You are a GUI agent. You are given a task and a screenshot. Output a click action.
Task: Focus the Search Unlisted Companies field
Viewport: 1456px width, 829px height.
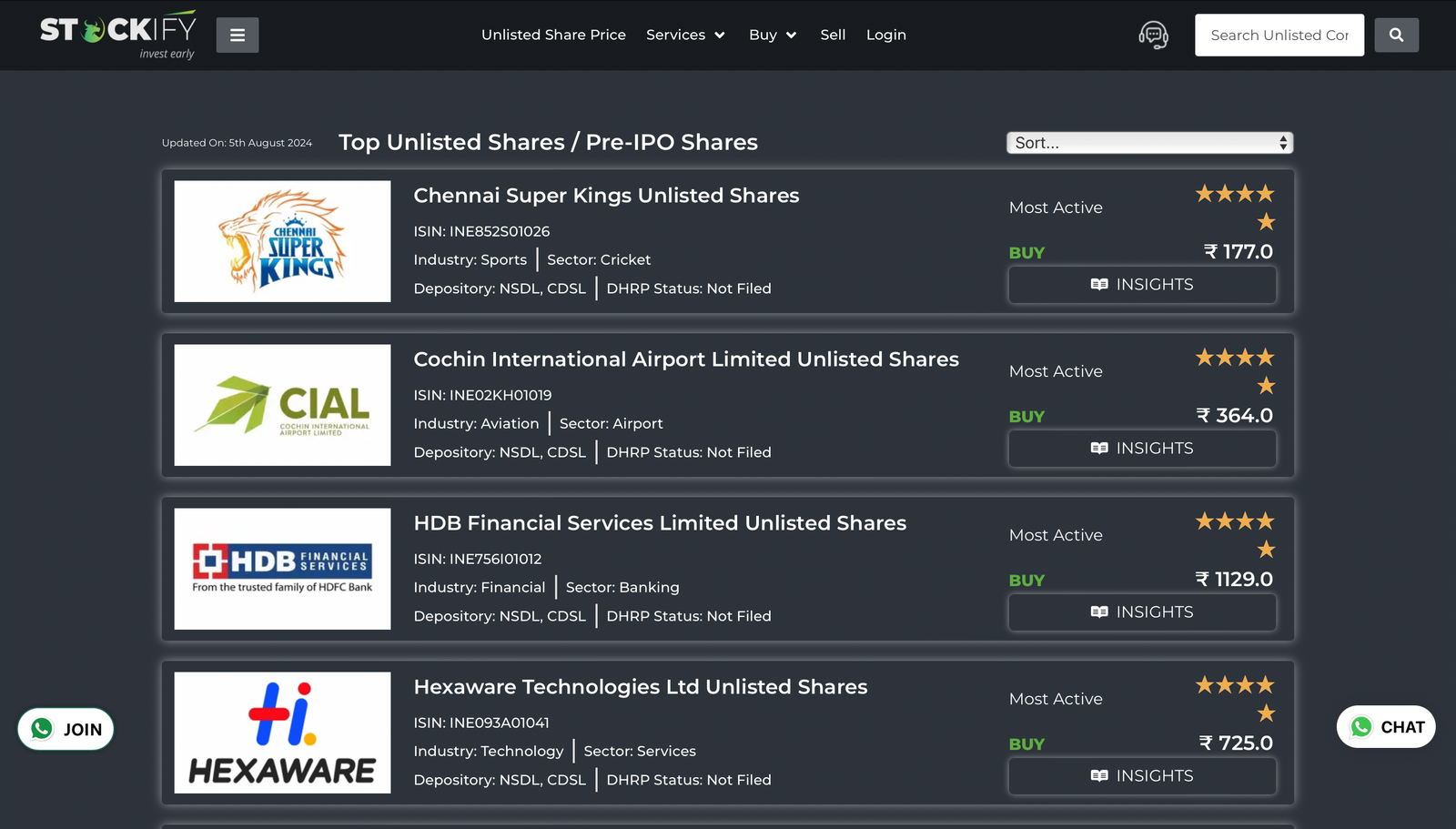click(x=1279, y=35)
